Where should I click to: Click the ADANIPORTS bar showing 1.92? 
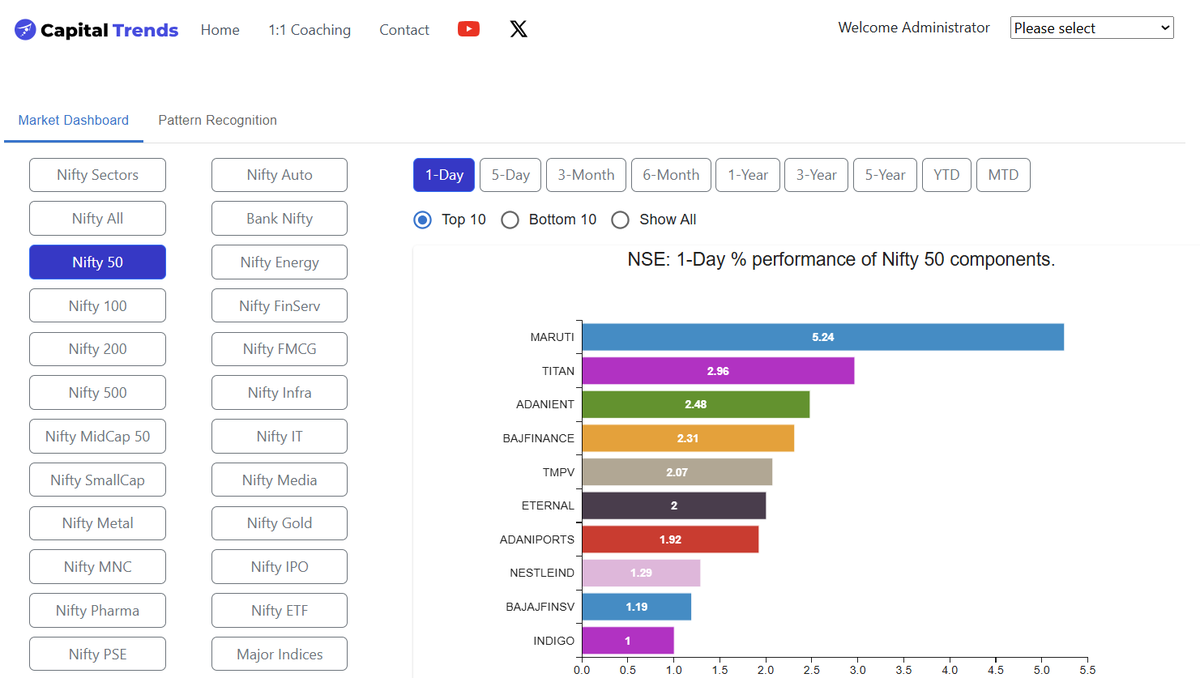(670, 539)
